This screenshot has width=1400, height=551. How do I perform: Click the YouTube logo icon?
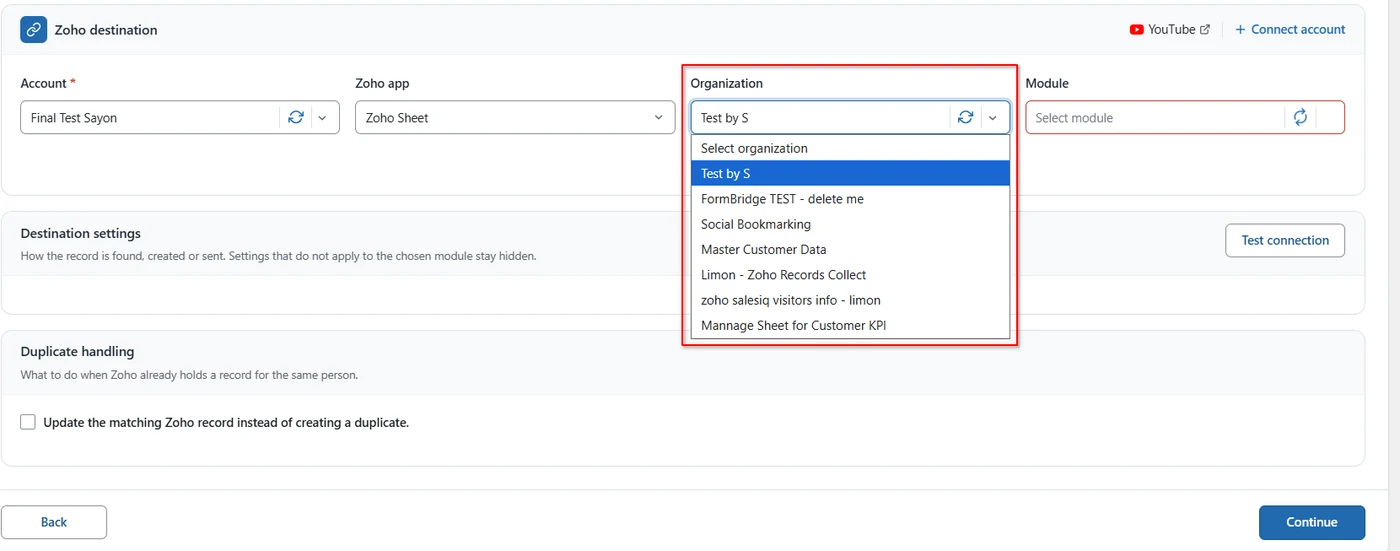point(1137,30)
